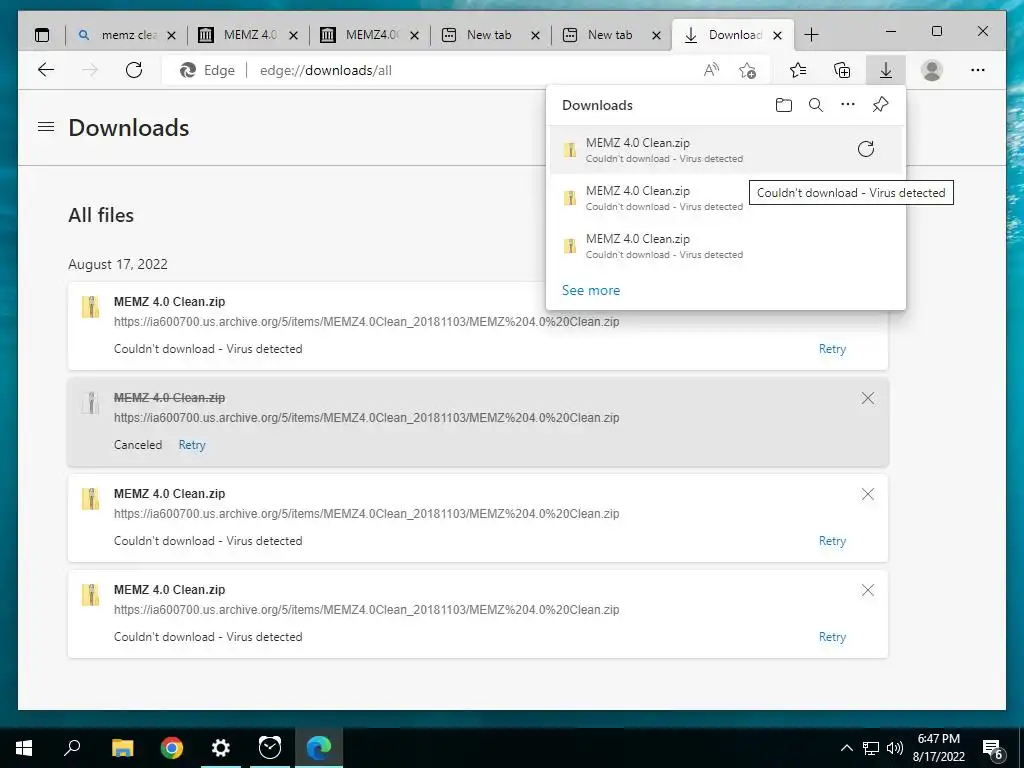Switch to the MEMZ4.0 second archive tab

(369, 35)
